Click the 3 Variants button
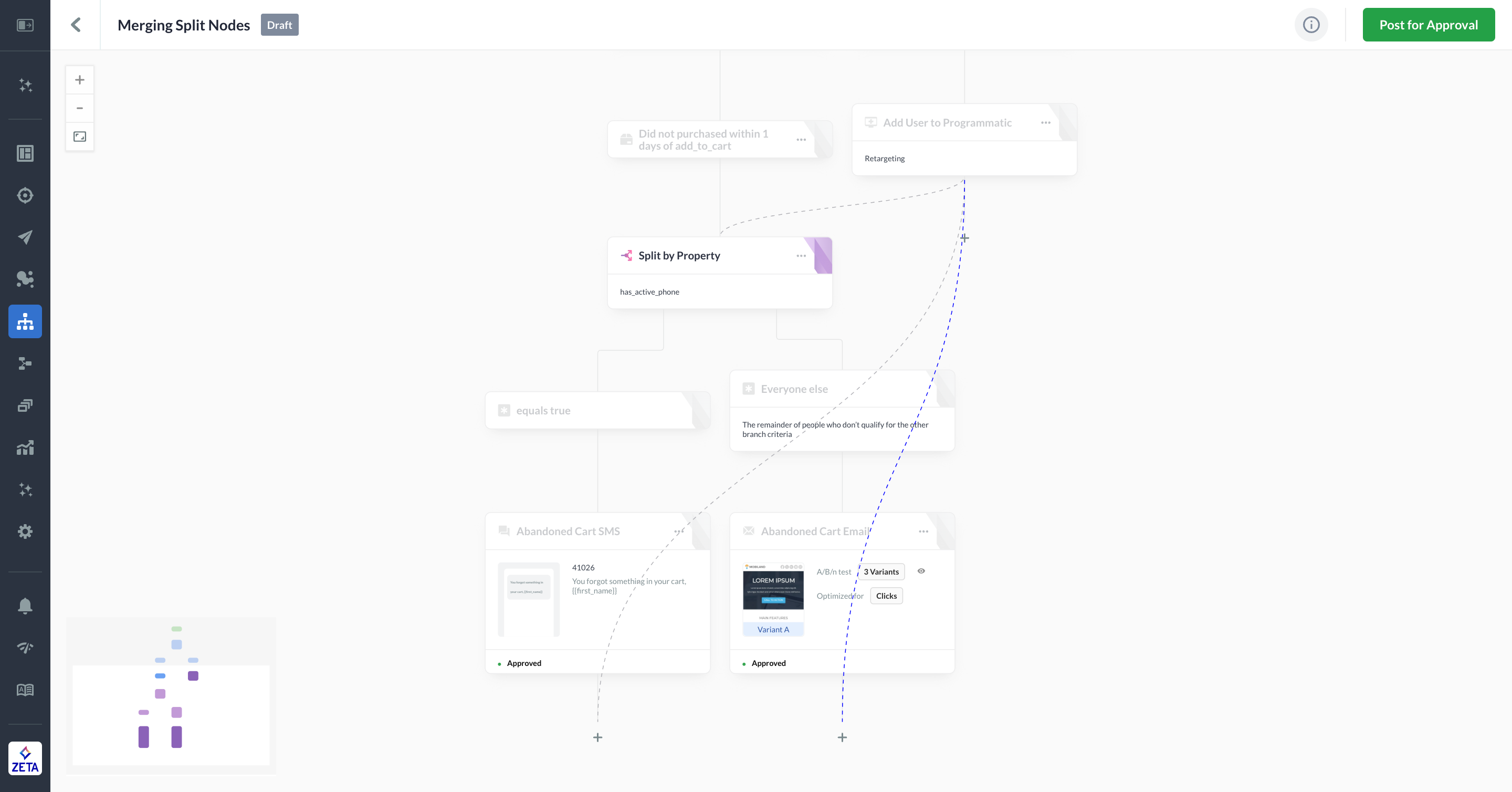The image size is (1512, 792). click(x=880, y=572)
